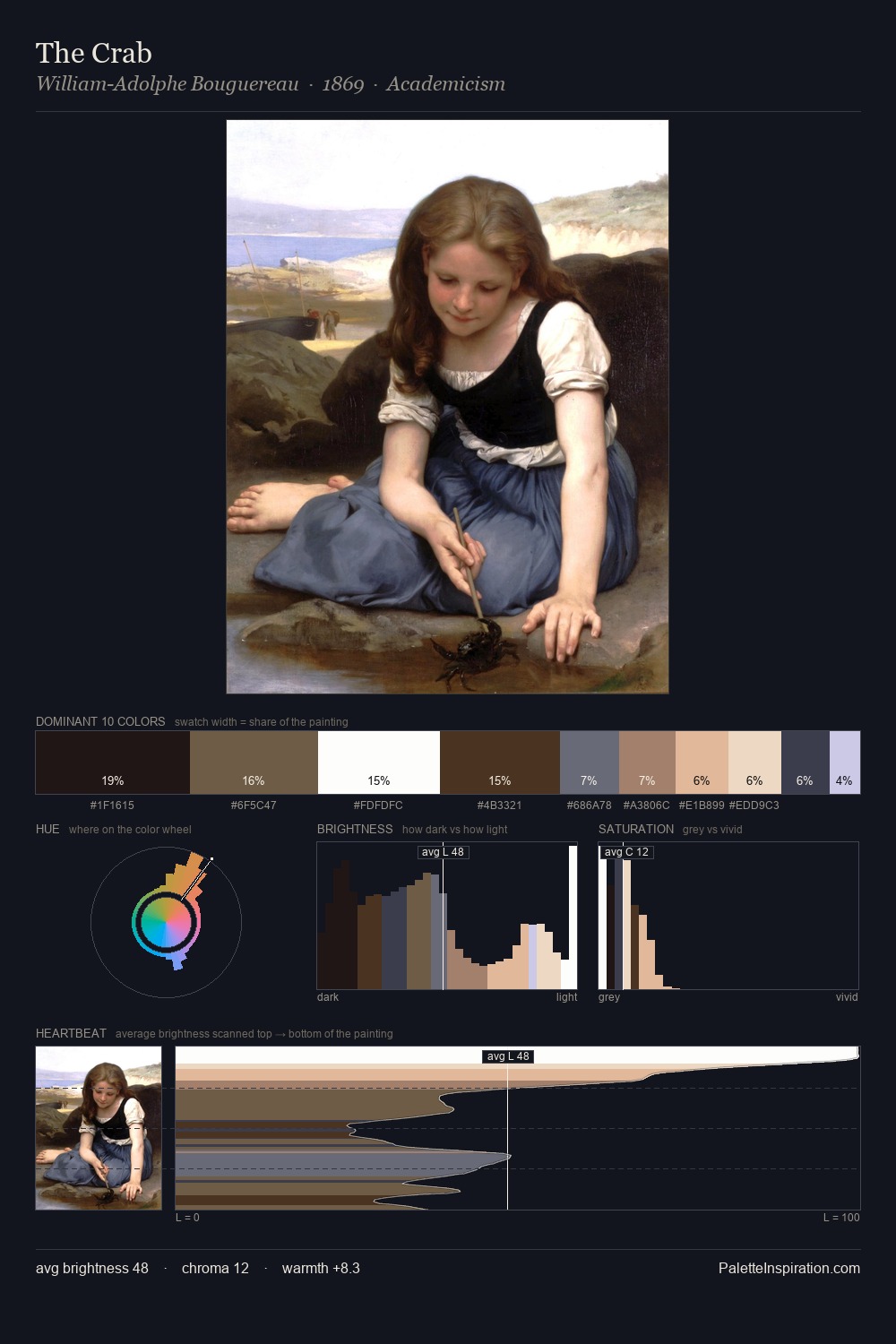896x1344 pixels.
Task: Click the avg L 48 label in Brightness histogram
Action: 443,852
